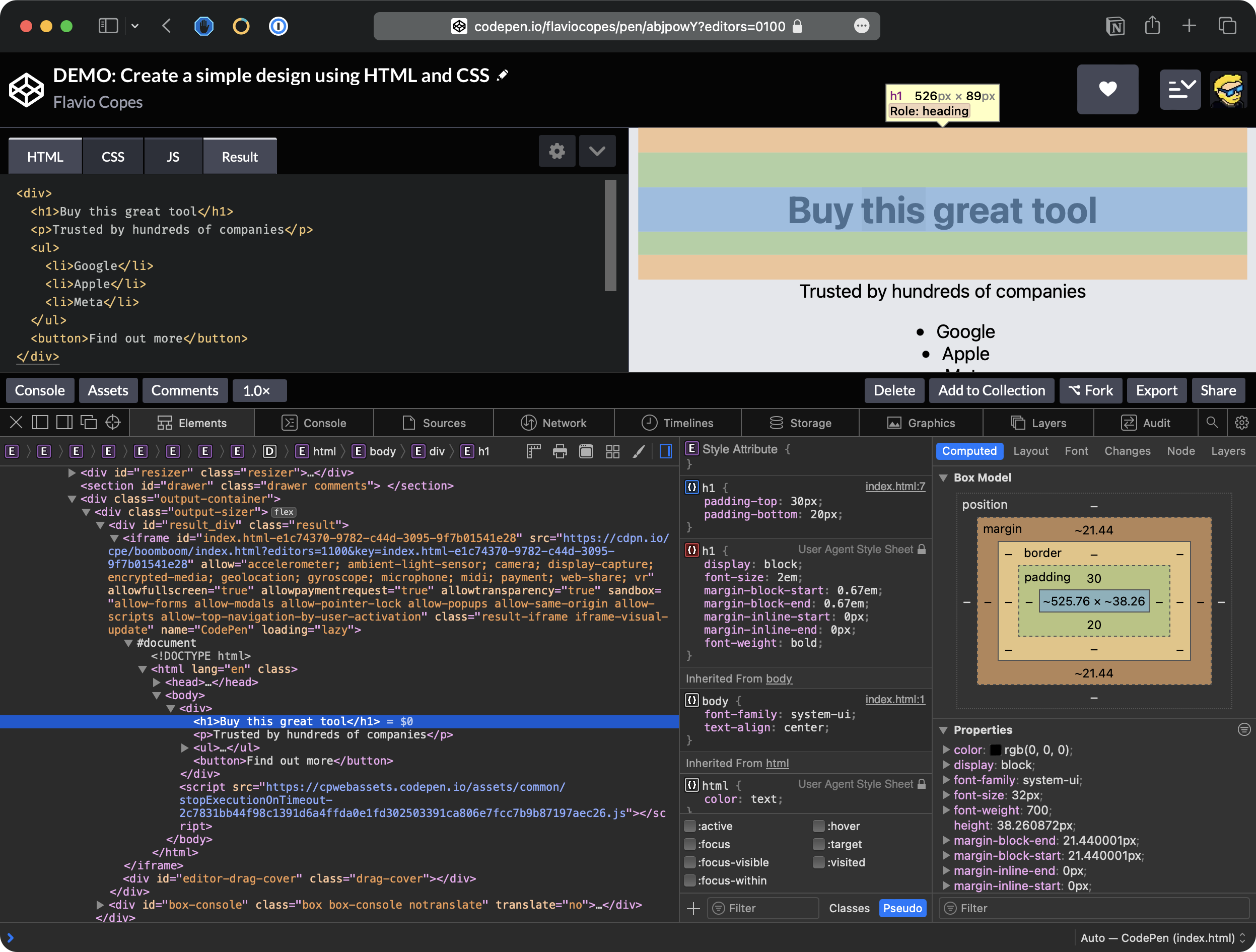Click the DevTools search magnifier icon
Viewport: 1256px width, 952px height.
[x=1212, y=422]
